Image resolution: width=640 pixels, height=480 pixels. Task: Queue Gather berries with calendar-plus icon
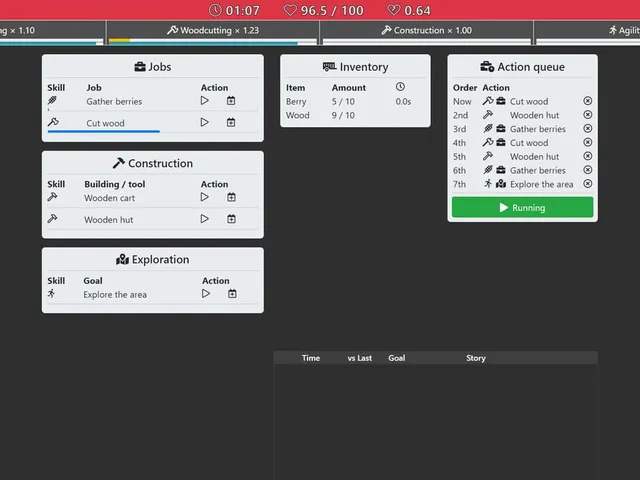(231, 101)
